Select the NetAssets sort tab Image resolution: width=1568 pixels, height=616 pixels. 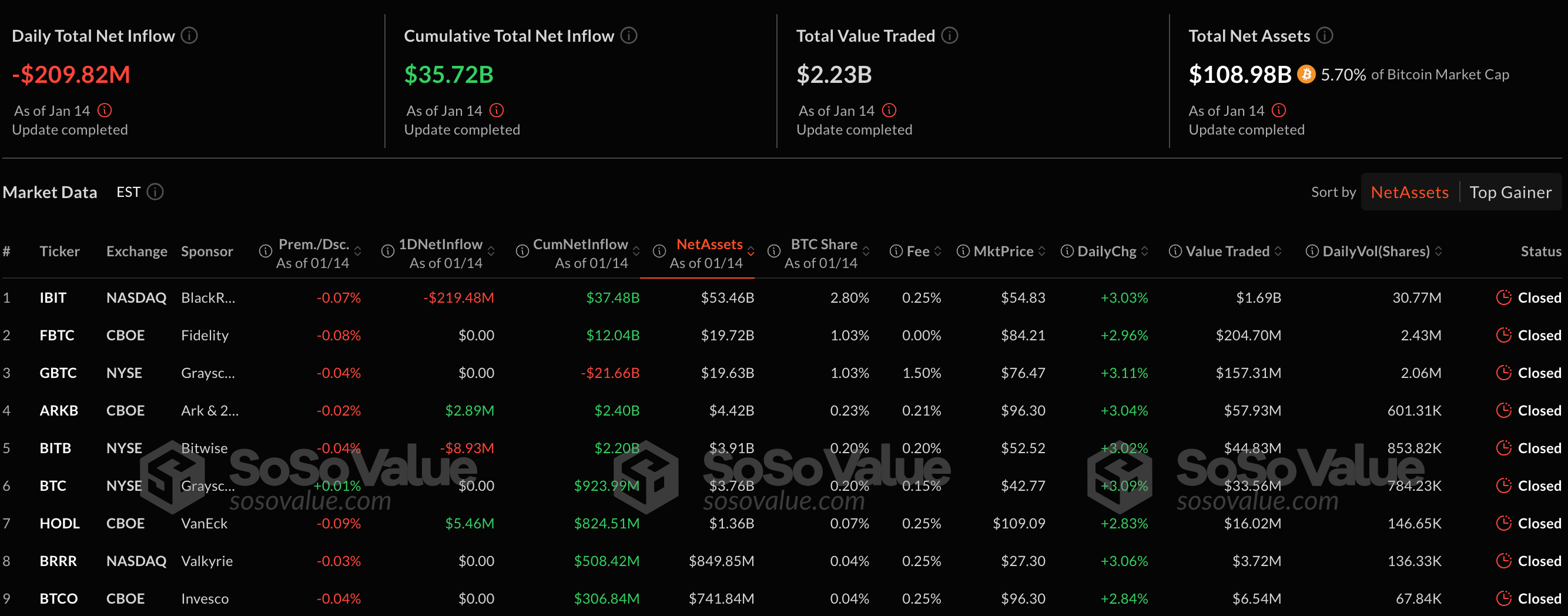(x=1409, y=192)
